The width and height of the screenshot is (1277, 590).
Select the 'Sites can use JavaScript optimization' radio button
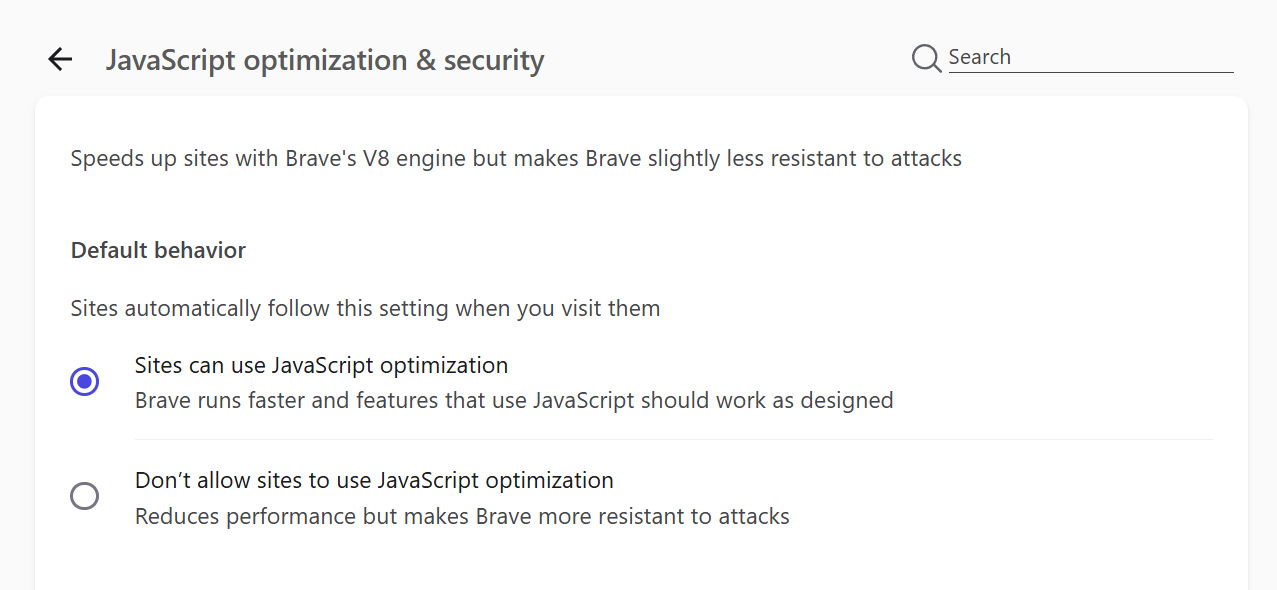click(x=85, y=381)
